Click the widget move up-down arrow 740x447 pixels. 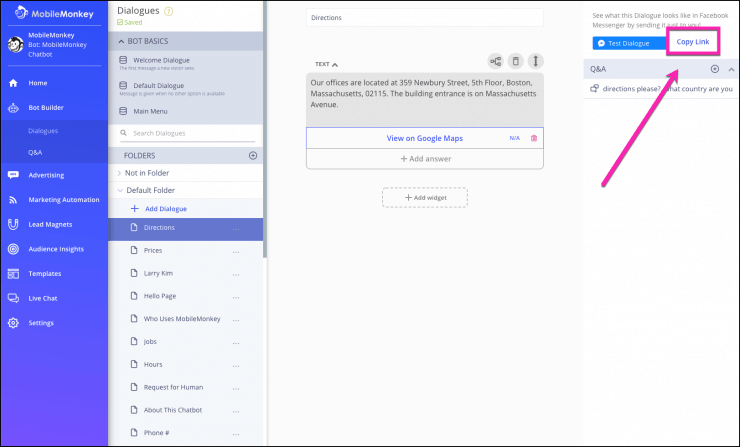(x=536, y=61)
